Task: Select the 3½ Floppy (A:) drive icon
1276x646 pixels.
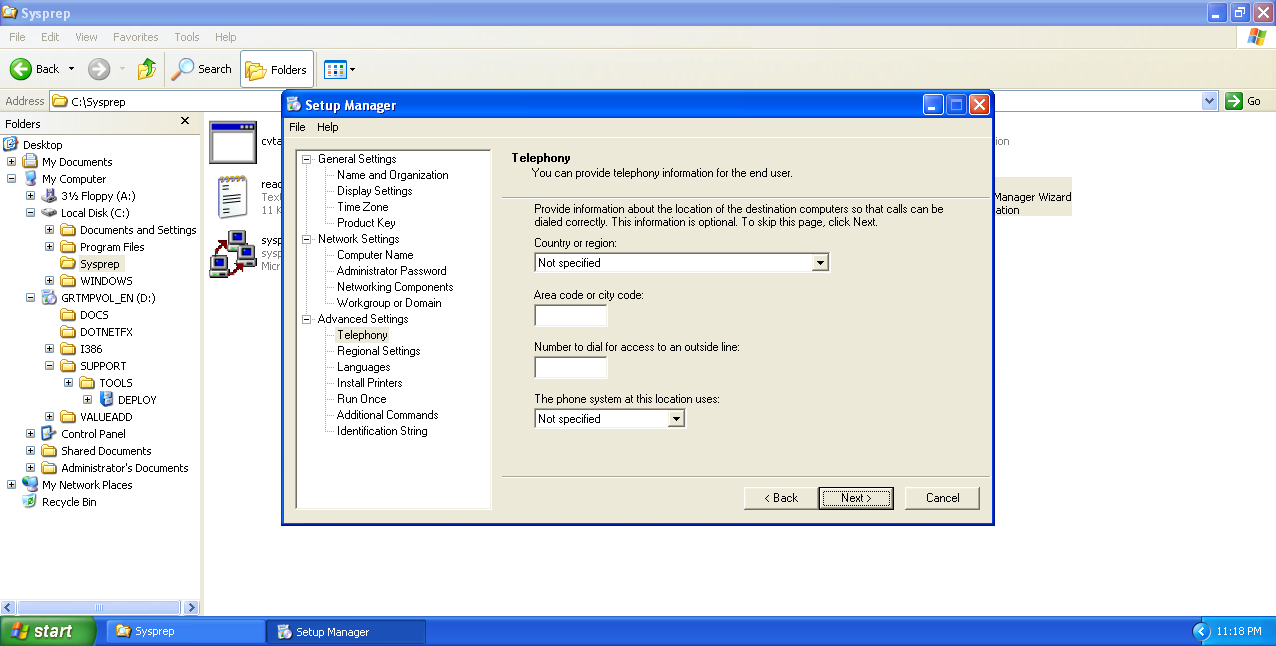Action: [50, 196]
